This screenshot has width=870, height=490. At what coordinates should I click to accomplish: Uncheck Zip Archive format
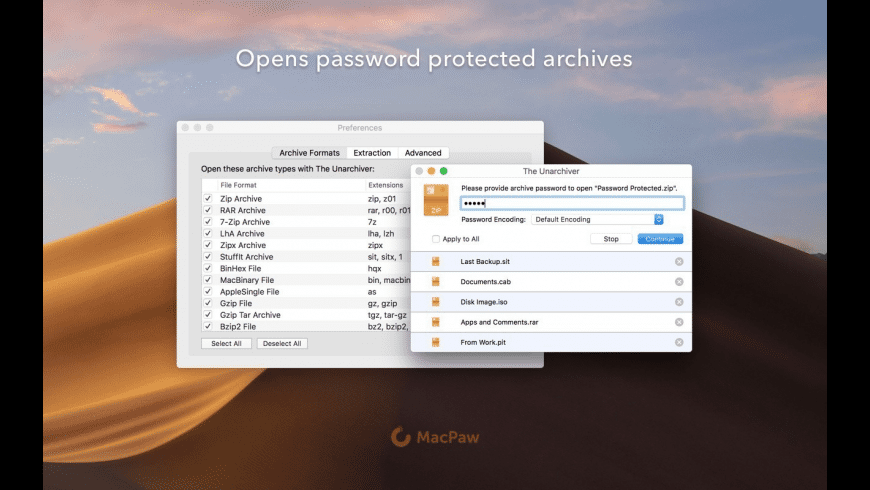[x=208, y=198]
